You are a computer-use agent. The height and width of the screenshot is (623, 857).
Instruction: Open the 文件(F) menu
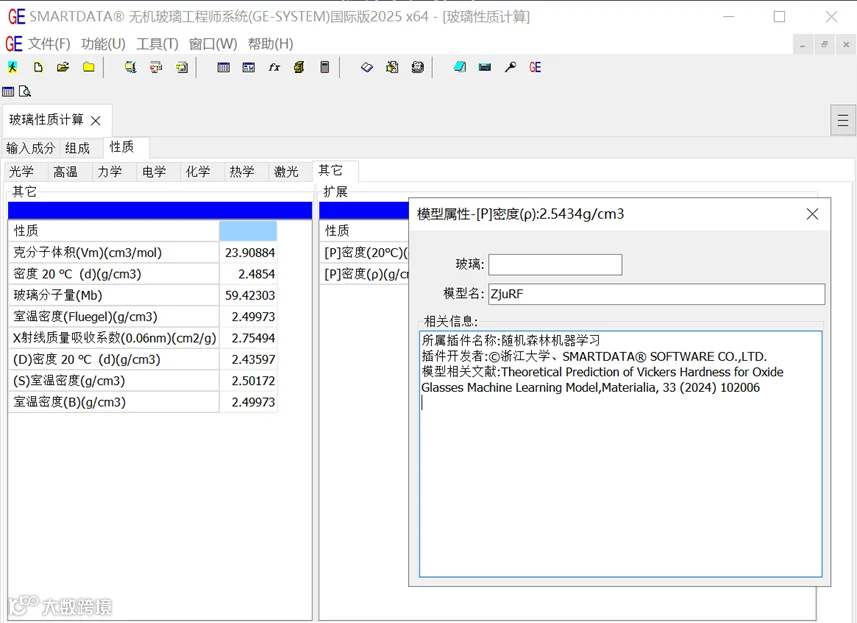[49, 44]
